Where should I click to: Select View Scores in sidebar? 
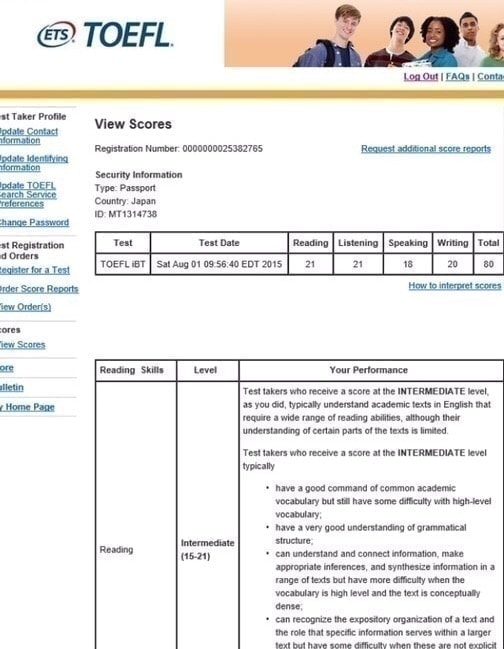click(x=22, y=344)
